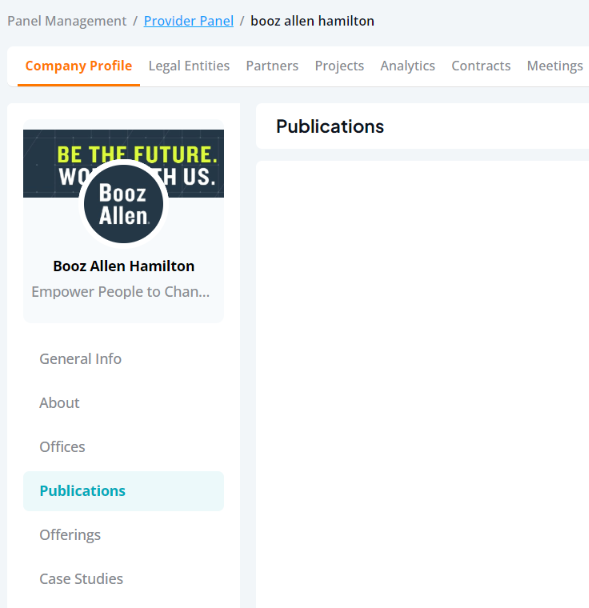Open the Partners tab
This screenshot has height=608, width=589.
coord(272,66)
